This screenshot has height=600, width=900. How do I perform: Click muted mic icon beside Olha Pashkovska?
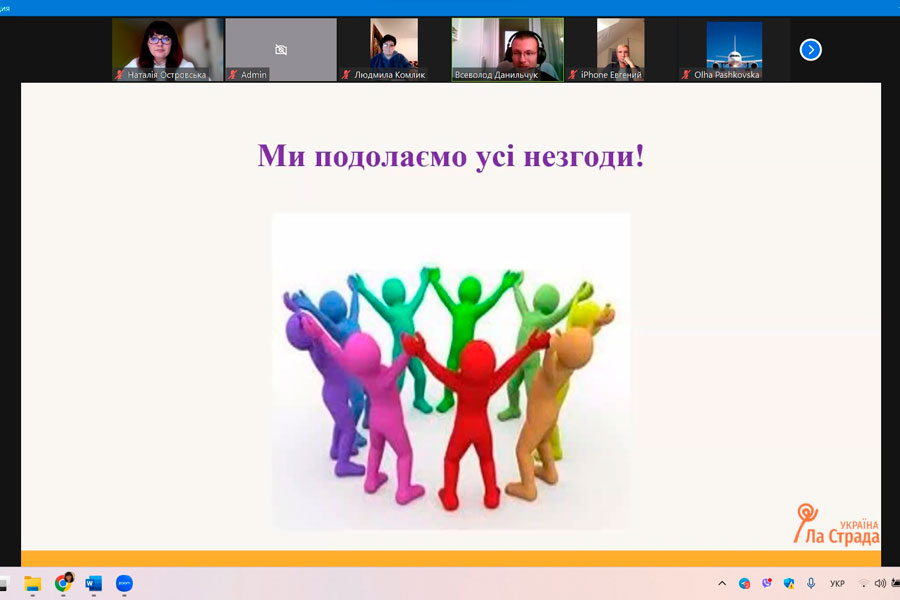pyautogui.click(x=686, y=75)
